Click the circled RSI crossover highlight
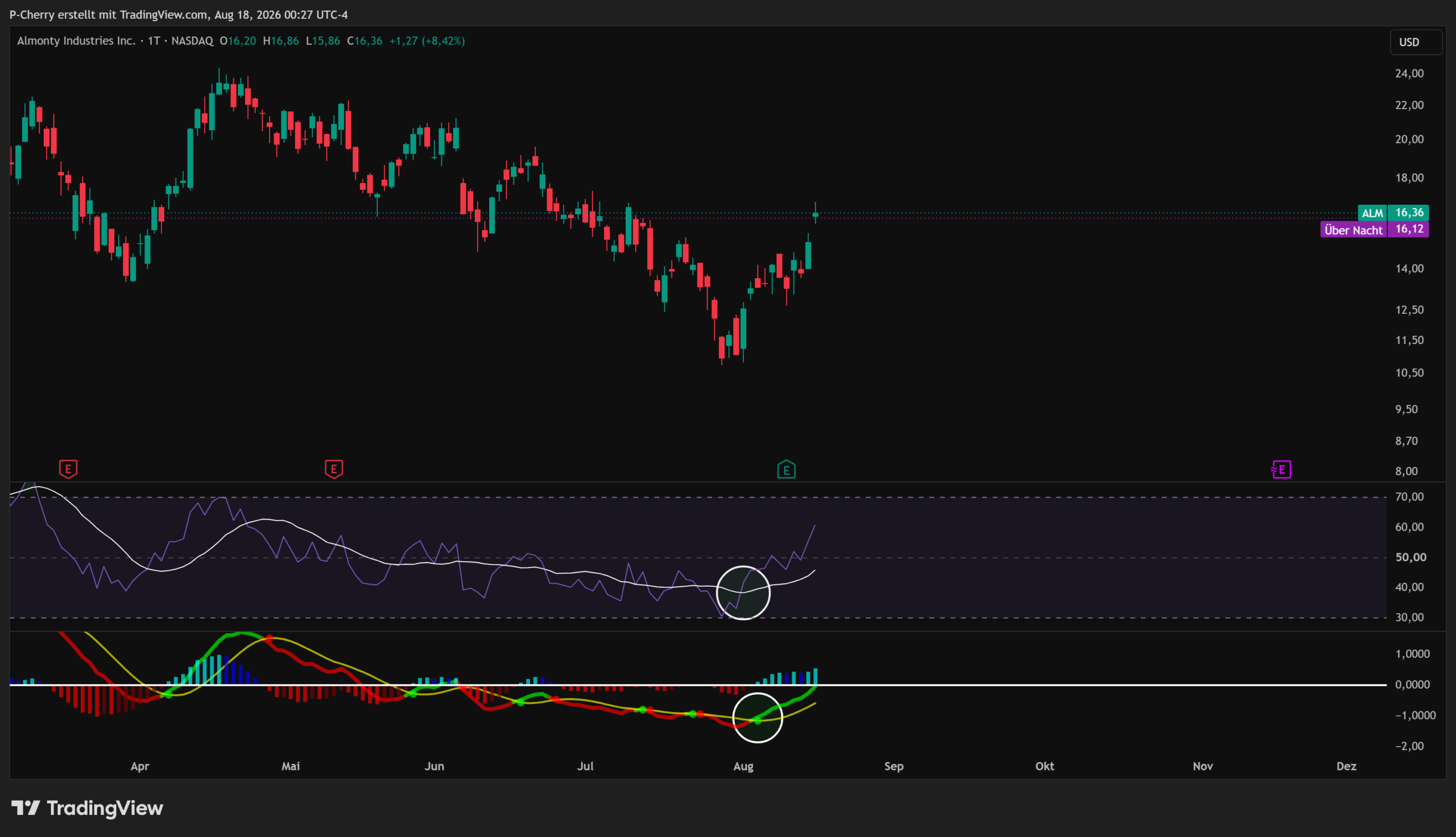Image resolution: width=1456 pixels, height=837 pixels. [743, 592]
